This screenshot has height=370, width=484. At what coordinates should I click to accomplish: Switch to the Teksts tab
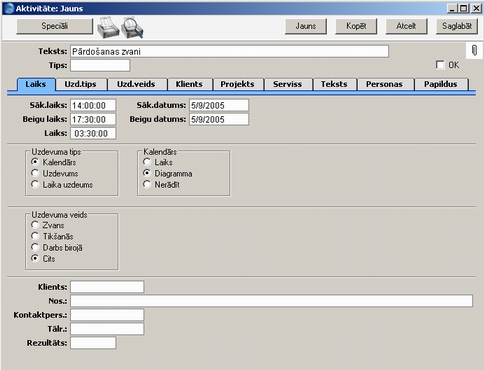(334, 84)
